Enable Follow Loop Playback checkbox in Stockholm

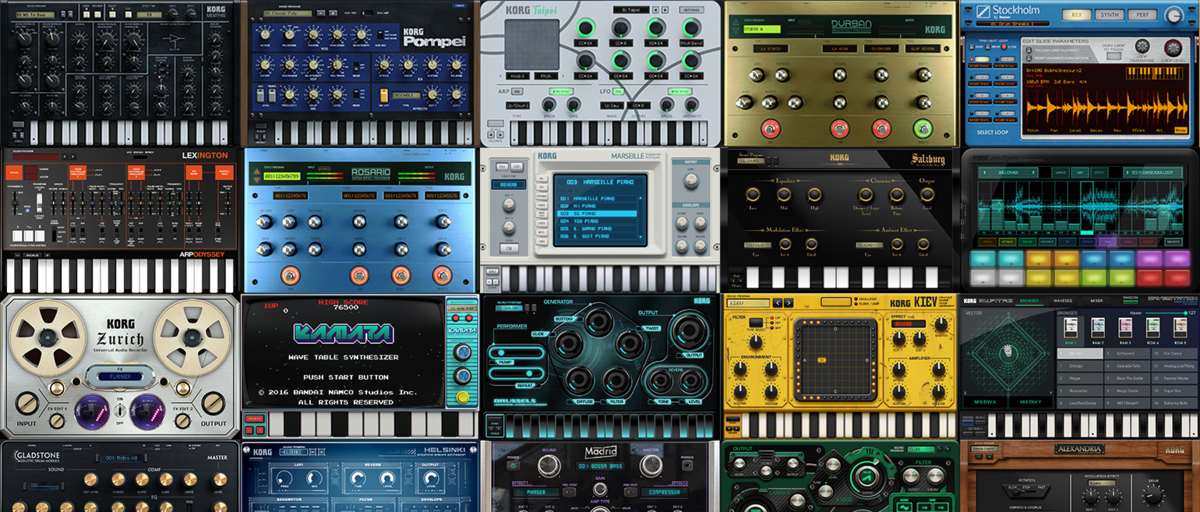click(x=1029, y=50)
